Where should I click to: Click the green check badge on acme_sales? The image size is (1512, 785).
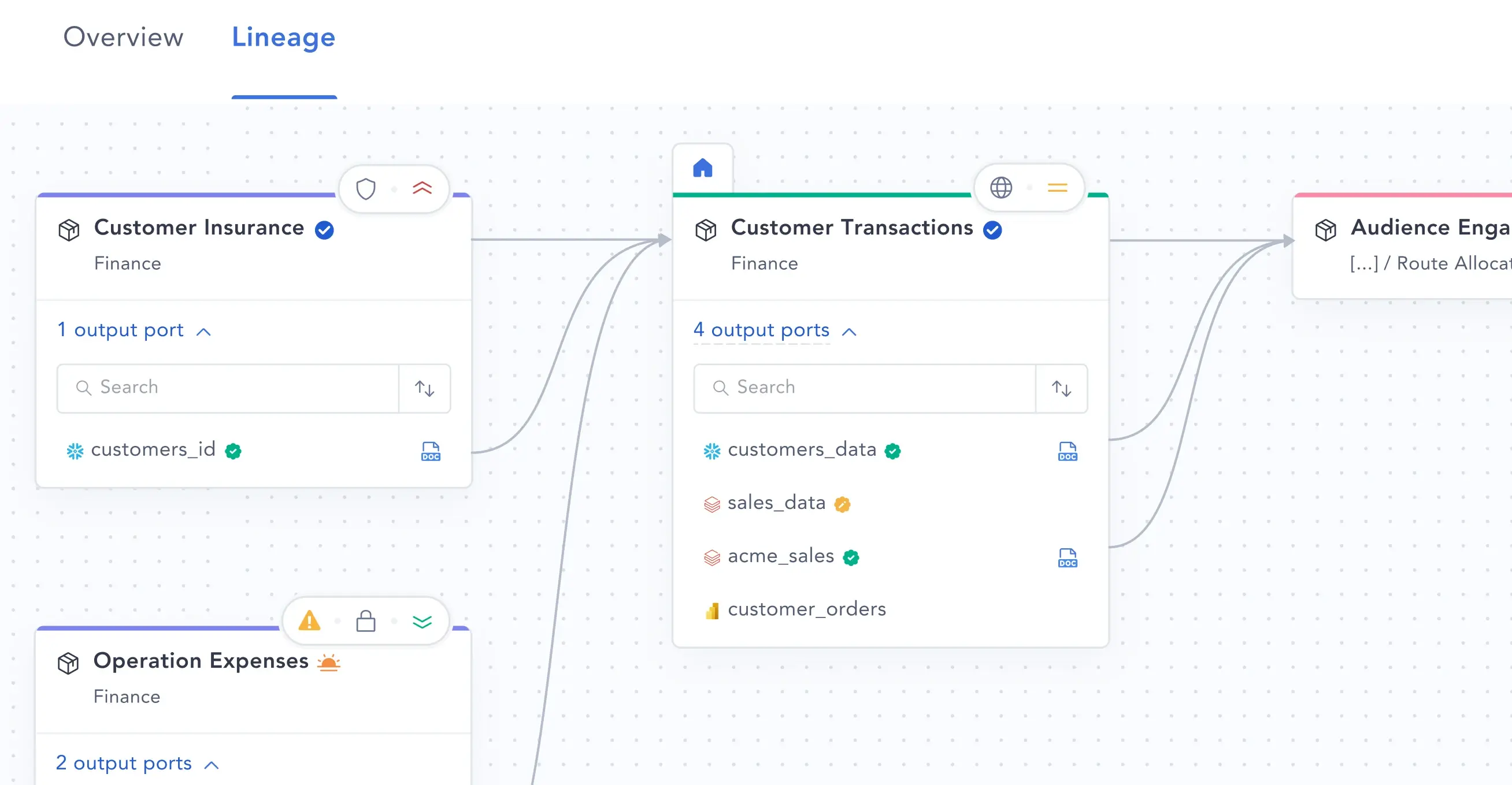851,557
